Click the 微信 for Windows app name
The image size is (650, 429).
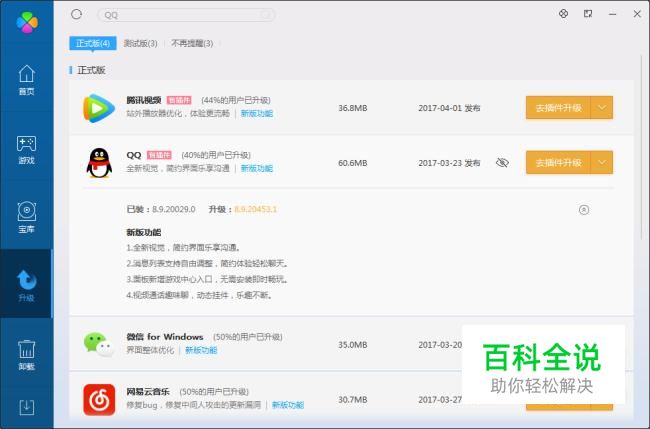click(165, 337)
